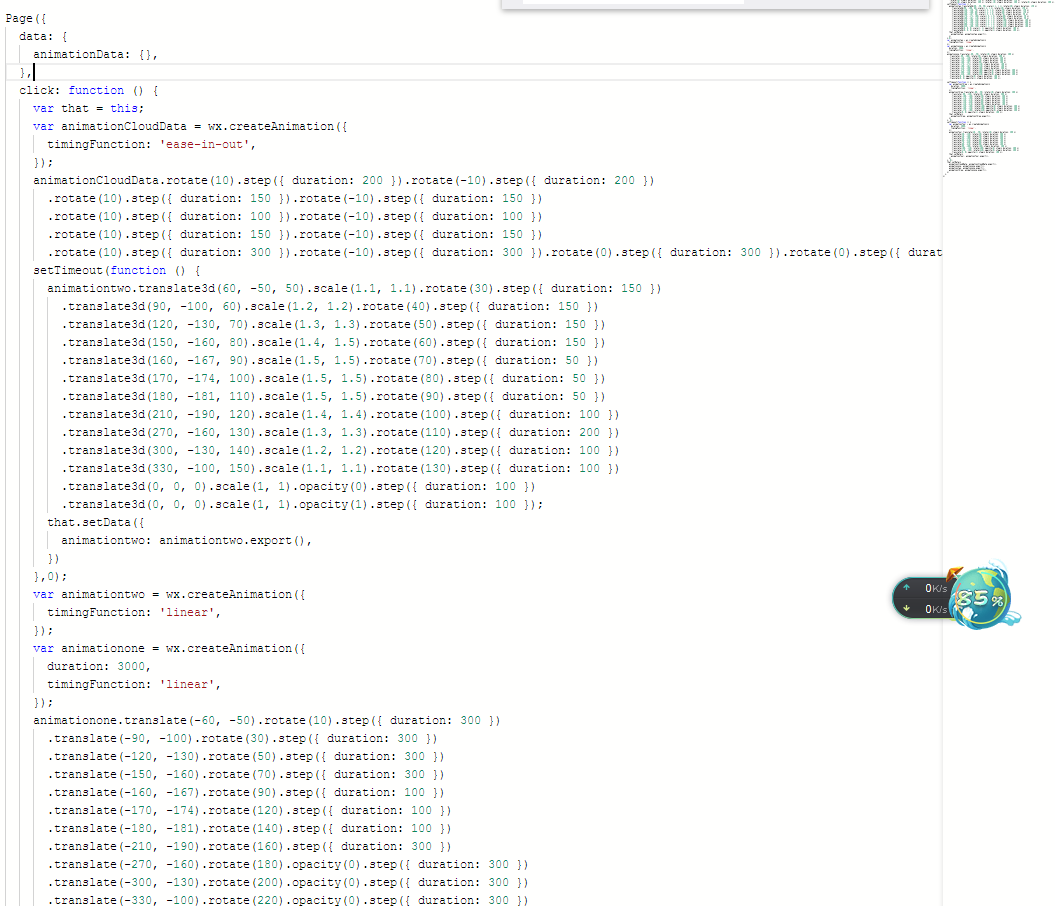
Task: Click the .rotate(10) line with duration 100
Action: (295, 217)
